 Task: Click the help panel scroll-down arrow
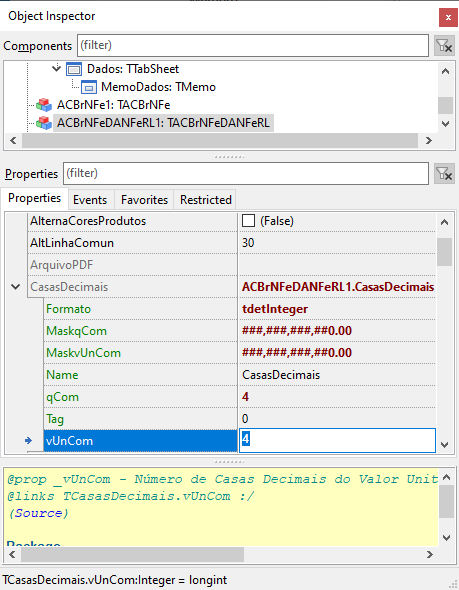tap(447, 538)
